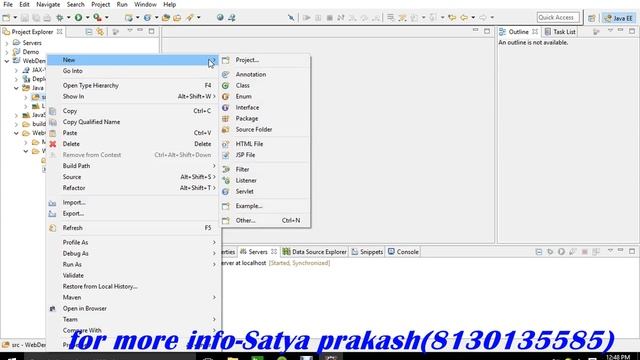Viewport: 640px width, 360px height.
Task: Click the Class icon in New submenu
Action: click(225, 86)
